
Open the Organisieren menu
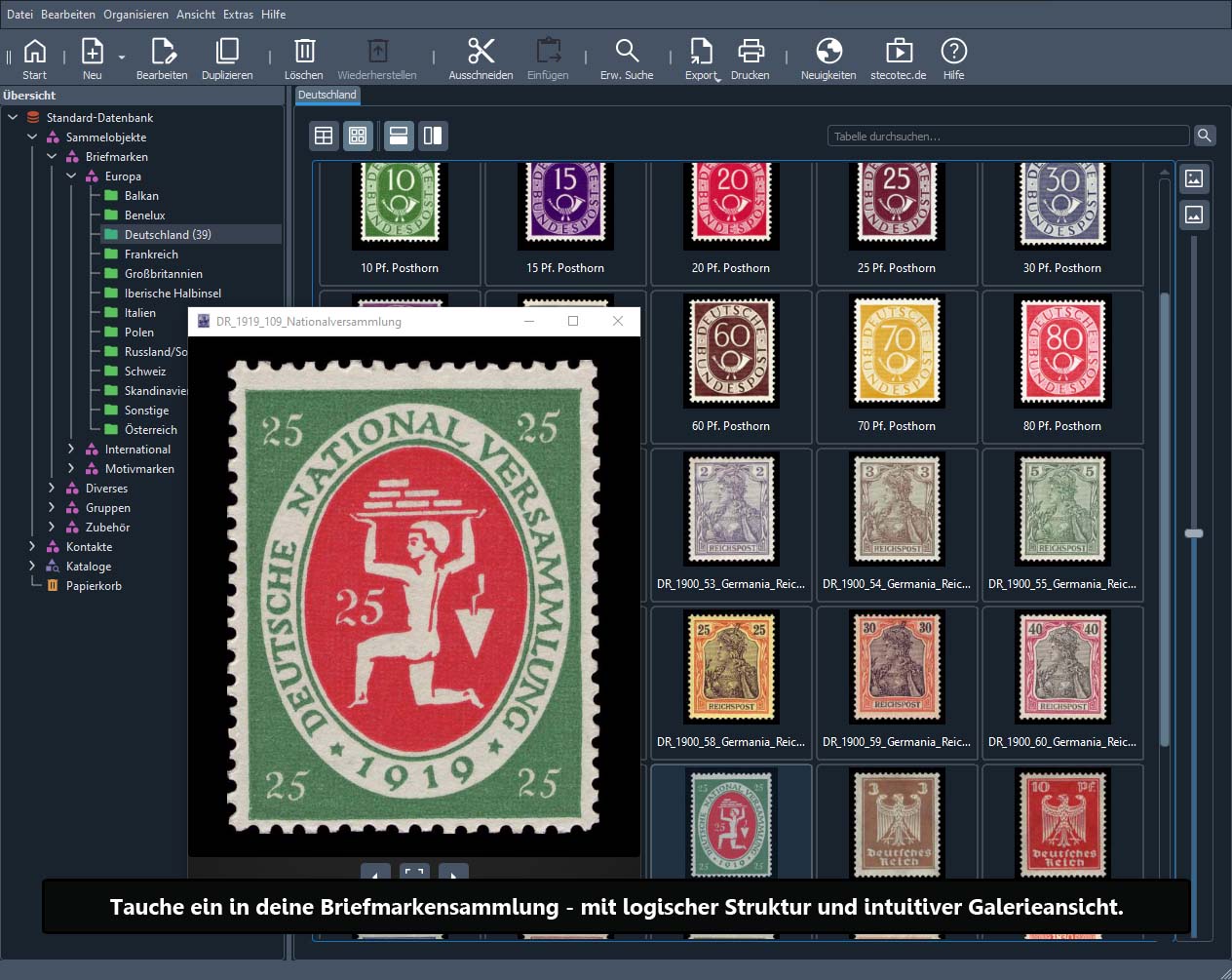coord(135,15)
